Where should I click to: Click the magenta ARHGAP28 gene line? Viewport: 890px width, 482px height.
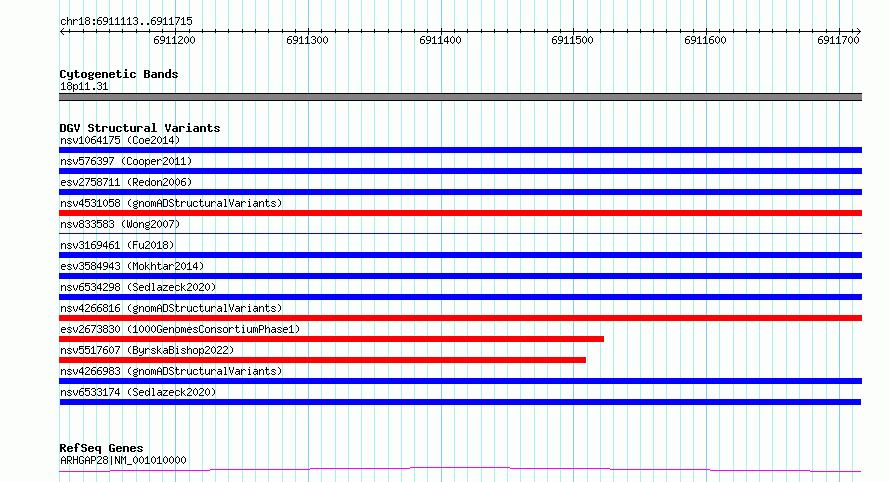[x=460, y=469]
